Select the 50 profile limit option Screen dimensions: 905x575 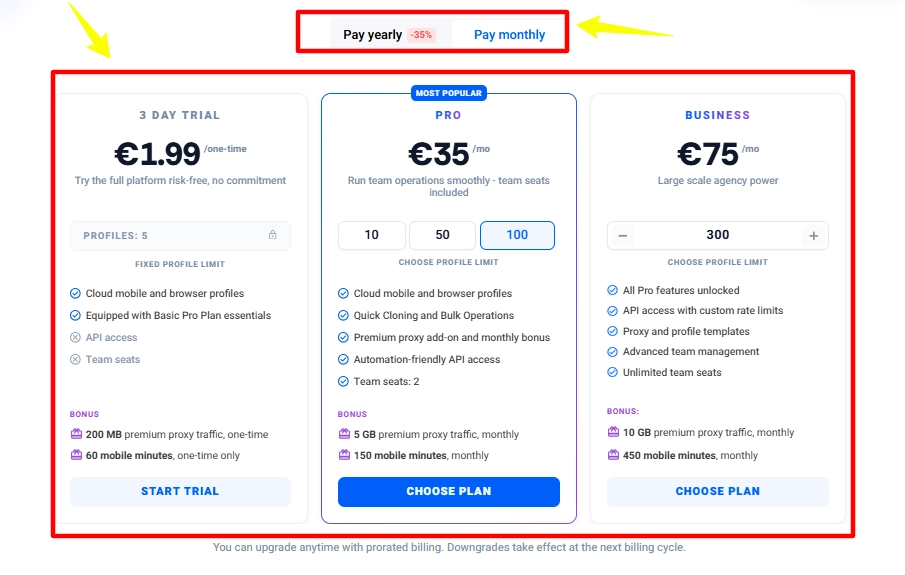(x=442, y=235)
